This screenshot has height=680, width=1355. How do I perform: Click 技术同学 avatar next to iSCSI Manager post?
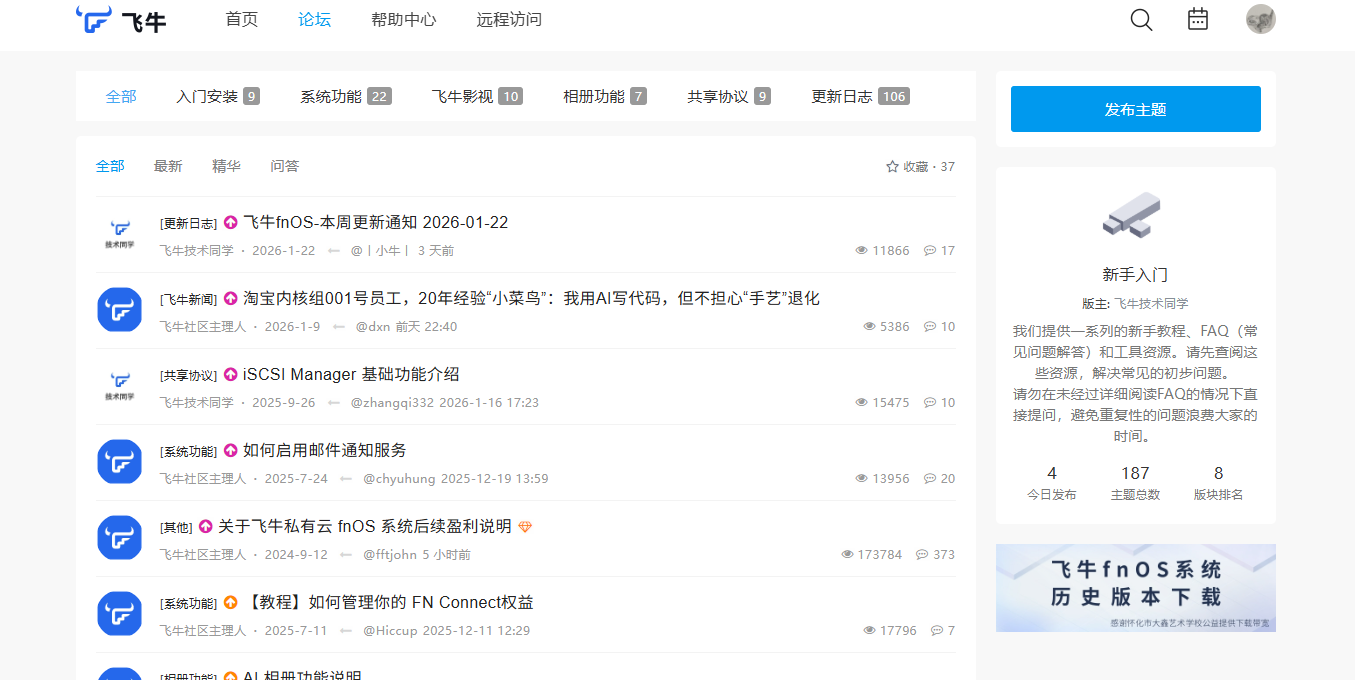click(x=119, y=386)
